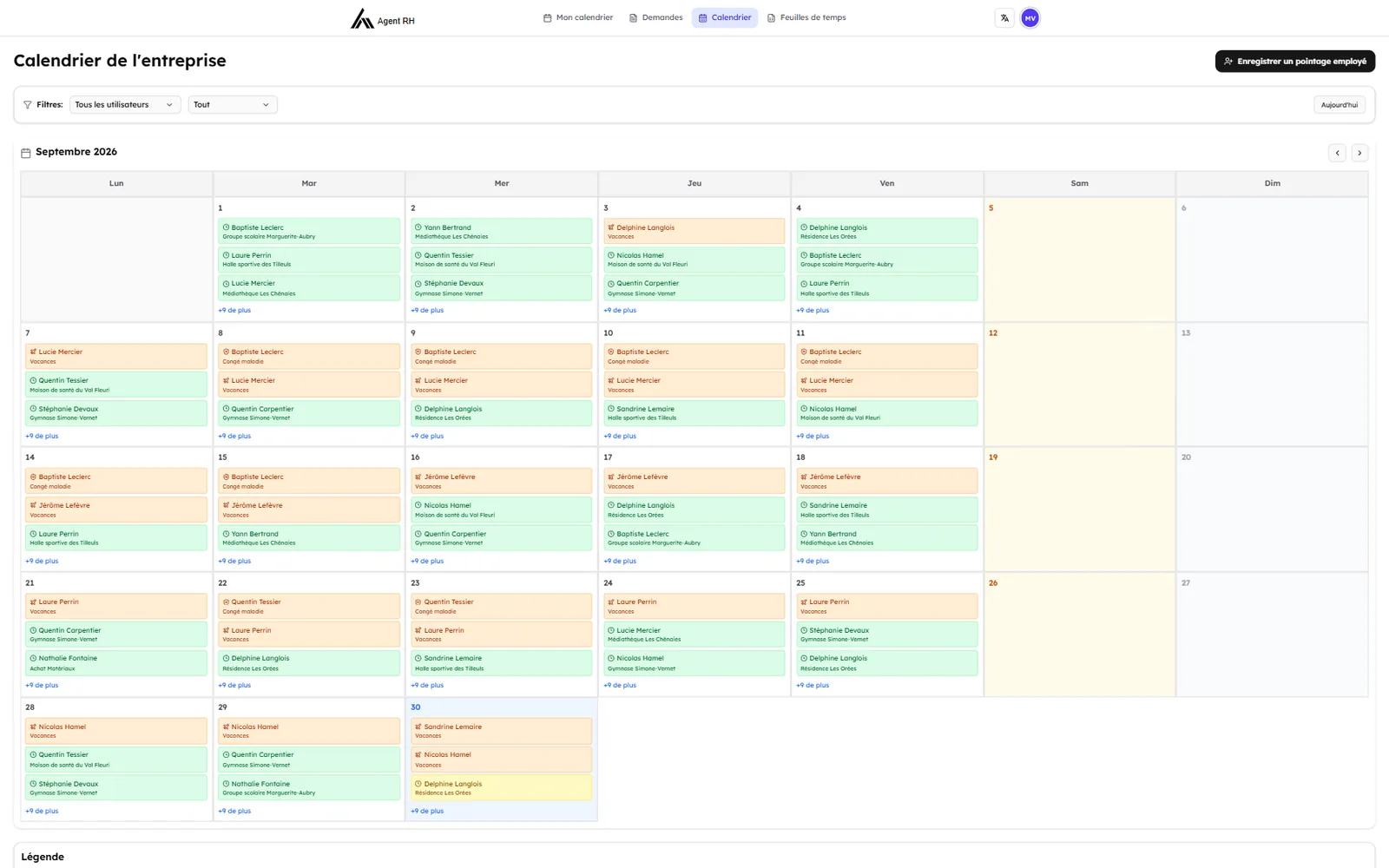This screenshot has height=868, width=1389.
Task: Open Baptiste Leclerc event on September 17
Action: tap(694, 538)
